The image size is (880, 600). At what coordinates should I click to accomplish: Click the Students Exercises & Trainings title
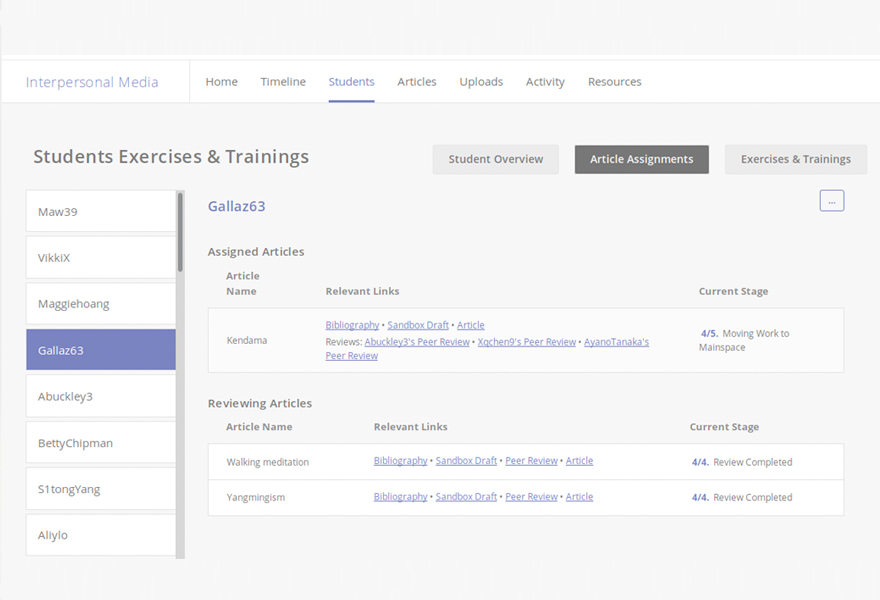pyautogui.click(x=171, y=157)
